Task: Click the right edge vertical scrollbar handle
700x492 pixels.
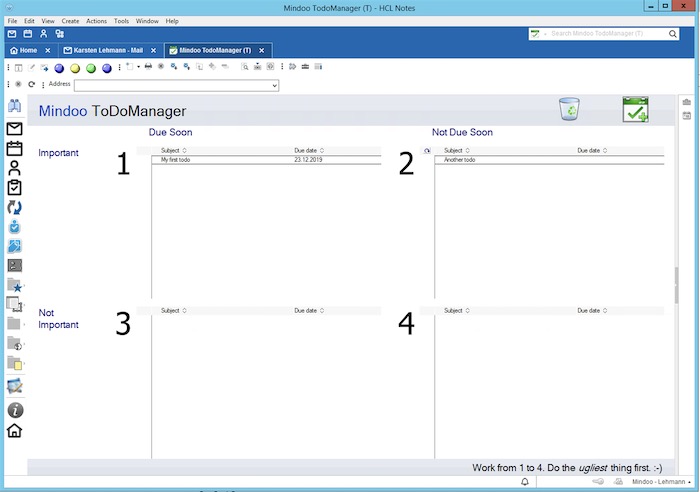Action: tap(676, 285)
